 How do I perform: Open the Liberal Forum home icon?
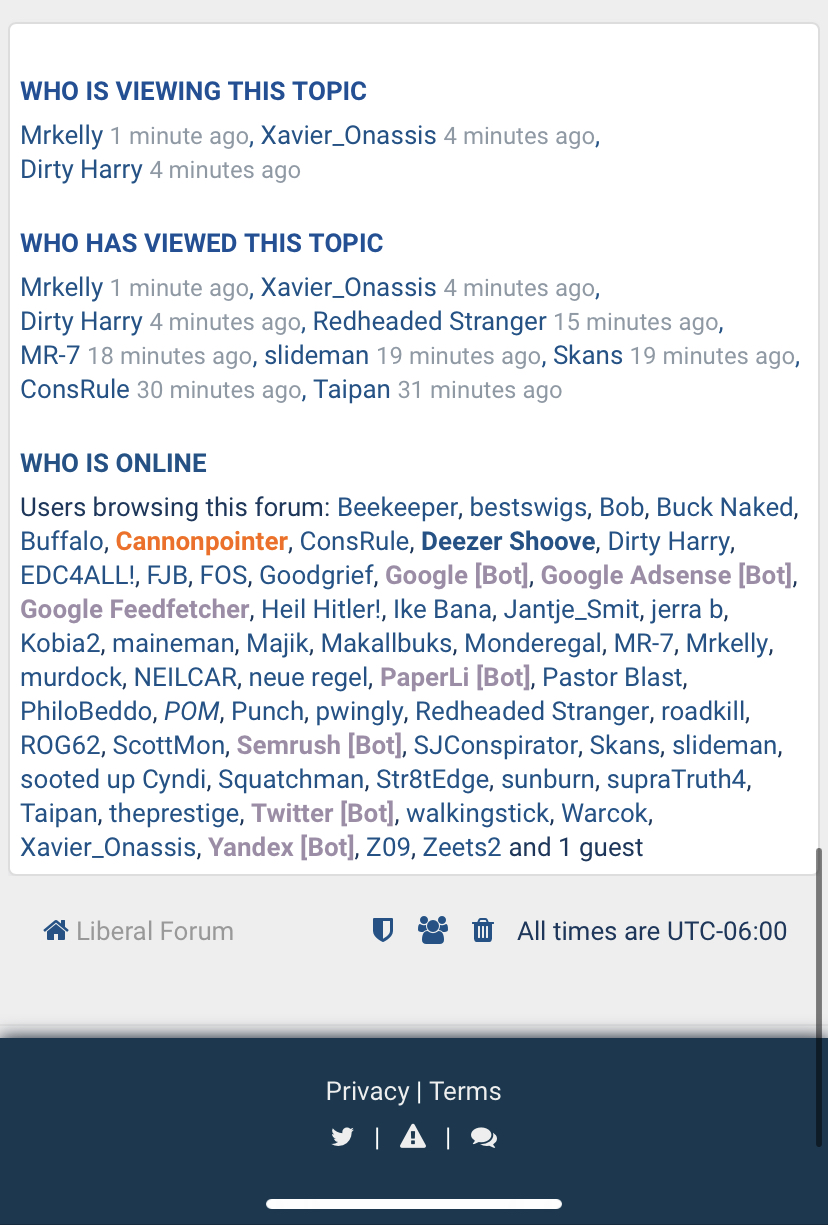pyautogui.click(x=56, y=931)
